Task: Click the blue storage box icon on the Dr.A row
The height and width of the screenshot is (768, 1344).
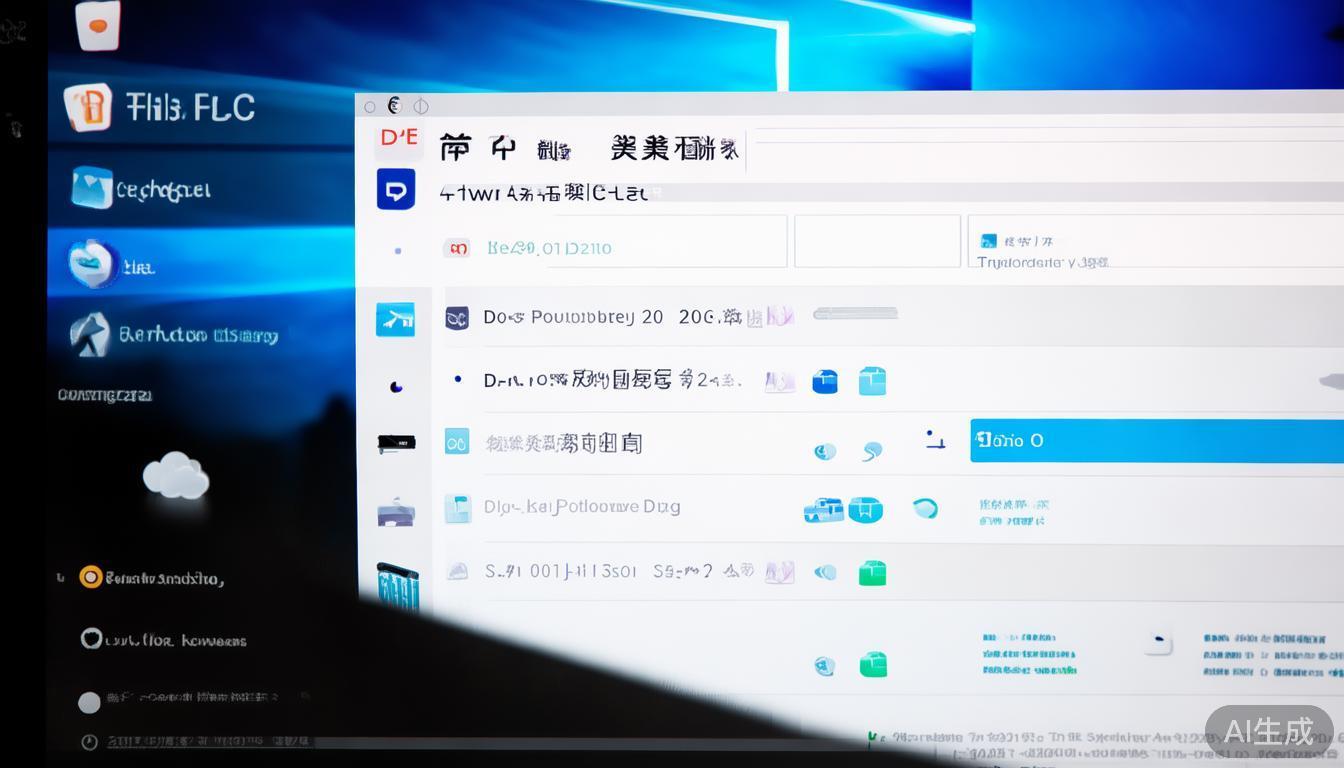Action: [x=824, y=380]
